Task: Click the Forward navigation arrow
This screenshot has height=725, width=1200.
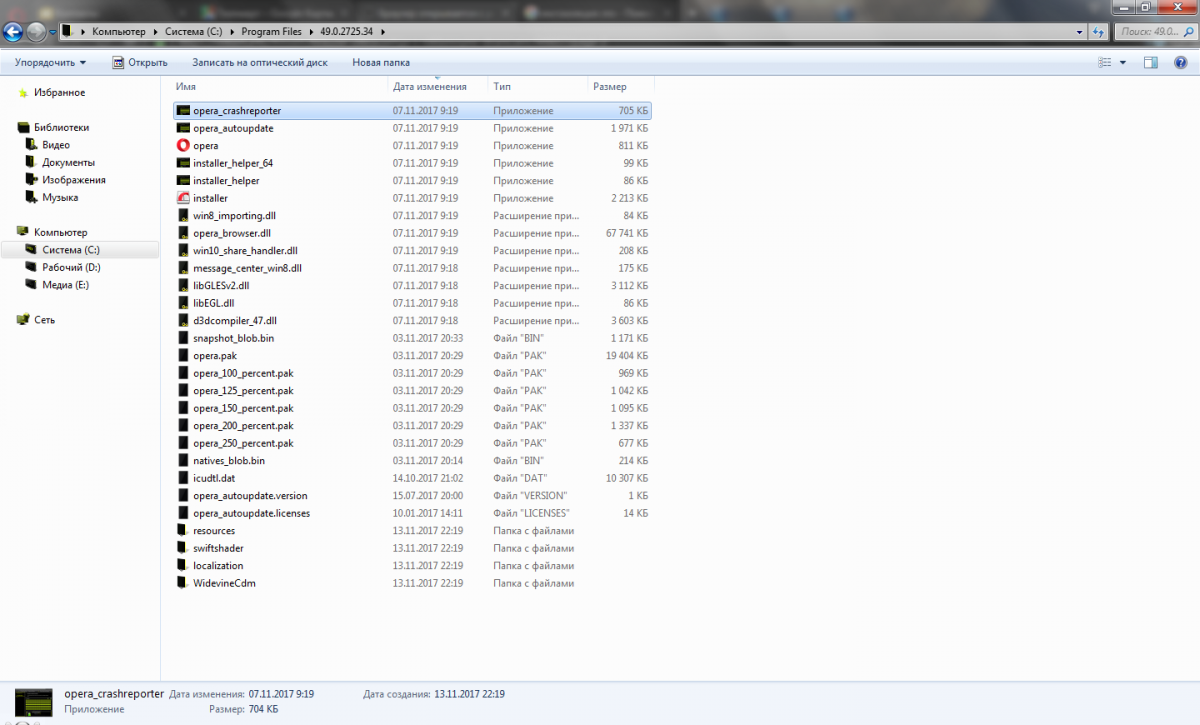Action: 37,31
